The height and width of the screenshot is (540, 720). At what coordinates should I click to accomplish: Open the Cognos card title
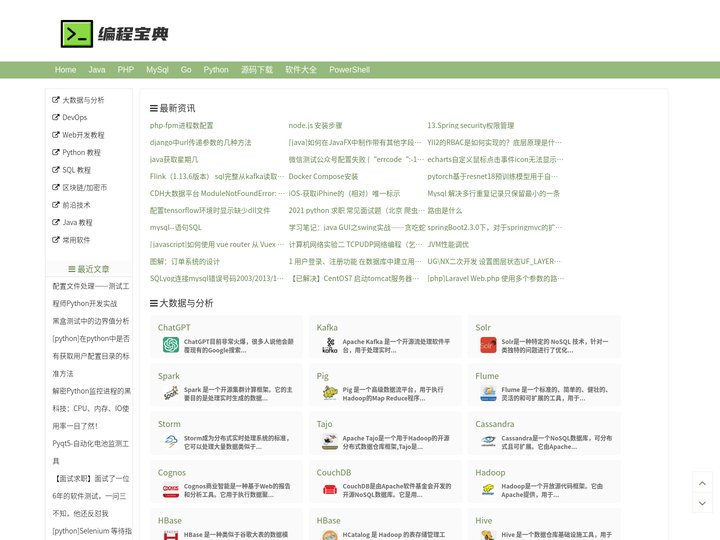point(172,472)
